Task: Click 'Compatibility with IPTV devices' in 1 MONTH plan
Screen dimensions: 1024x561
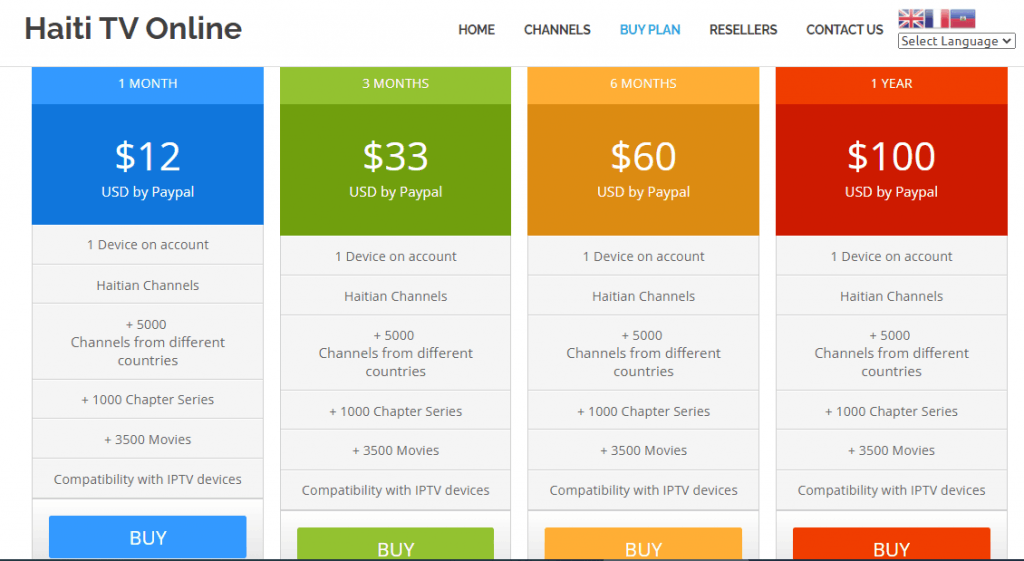Action: pyautogui.click(x=148, y=479)
